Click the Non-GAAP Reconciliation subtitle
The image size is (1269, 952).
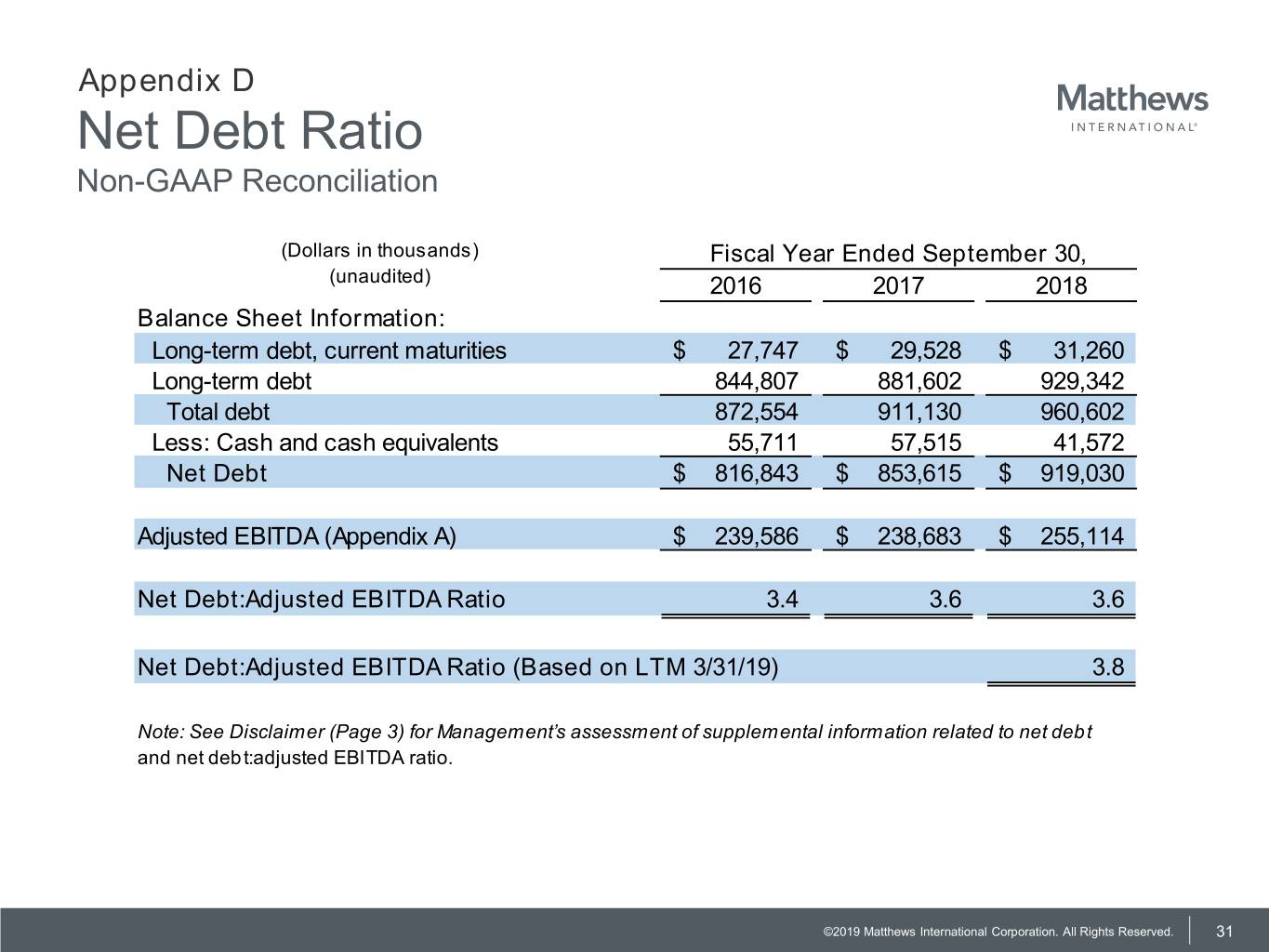tap(257, 180)
